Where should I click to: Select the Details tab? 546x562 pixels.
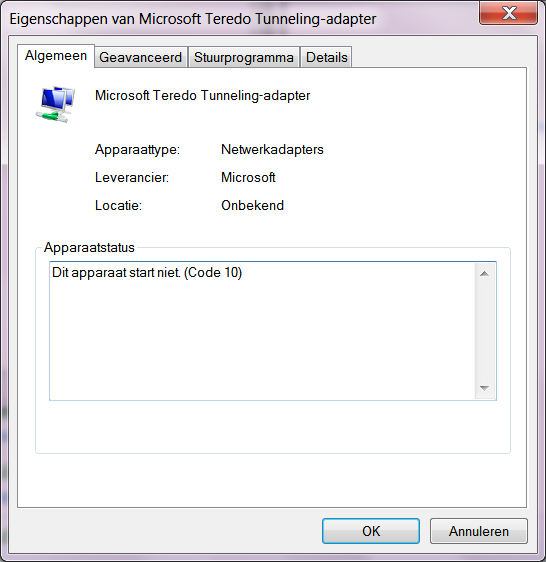[x=326, y=57]
